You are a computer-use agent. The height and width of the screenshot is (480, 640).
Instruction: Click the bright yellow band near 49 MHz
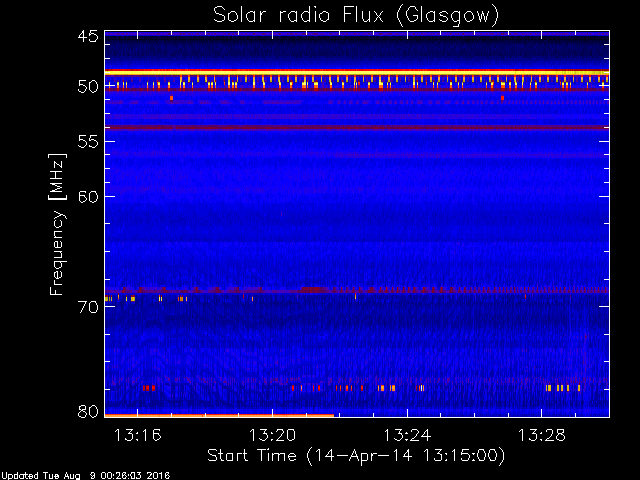tap(357, 73)
